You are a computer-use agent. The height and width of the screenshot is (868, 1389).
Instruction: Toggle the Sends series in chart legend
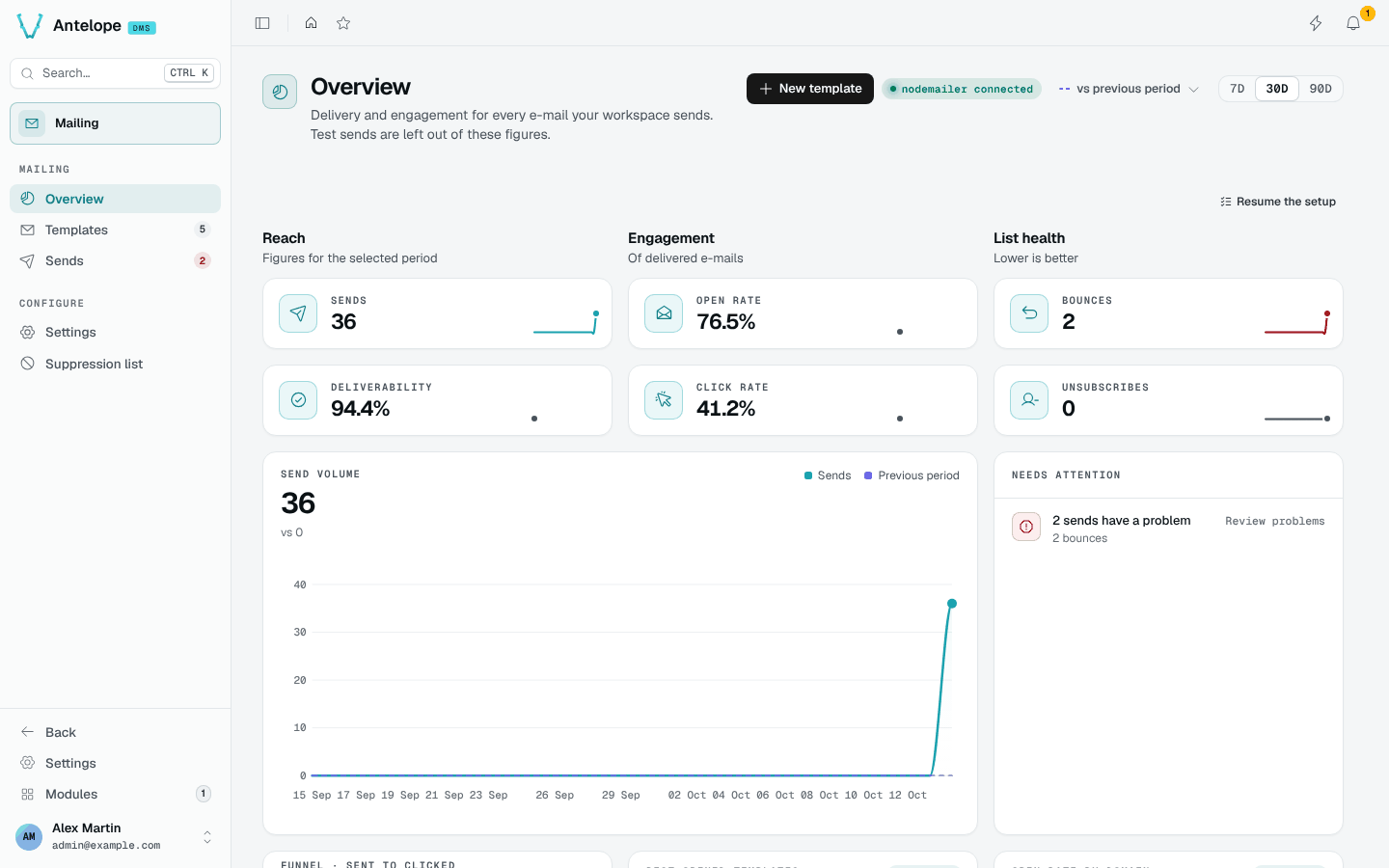(x=828, y=475)
